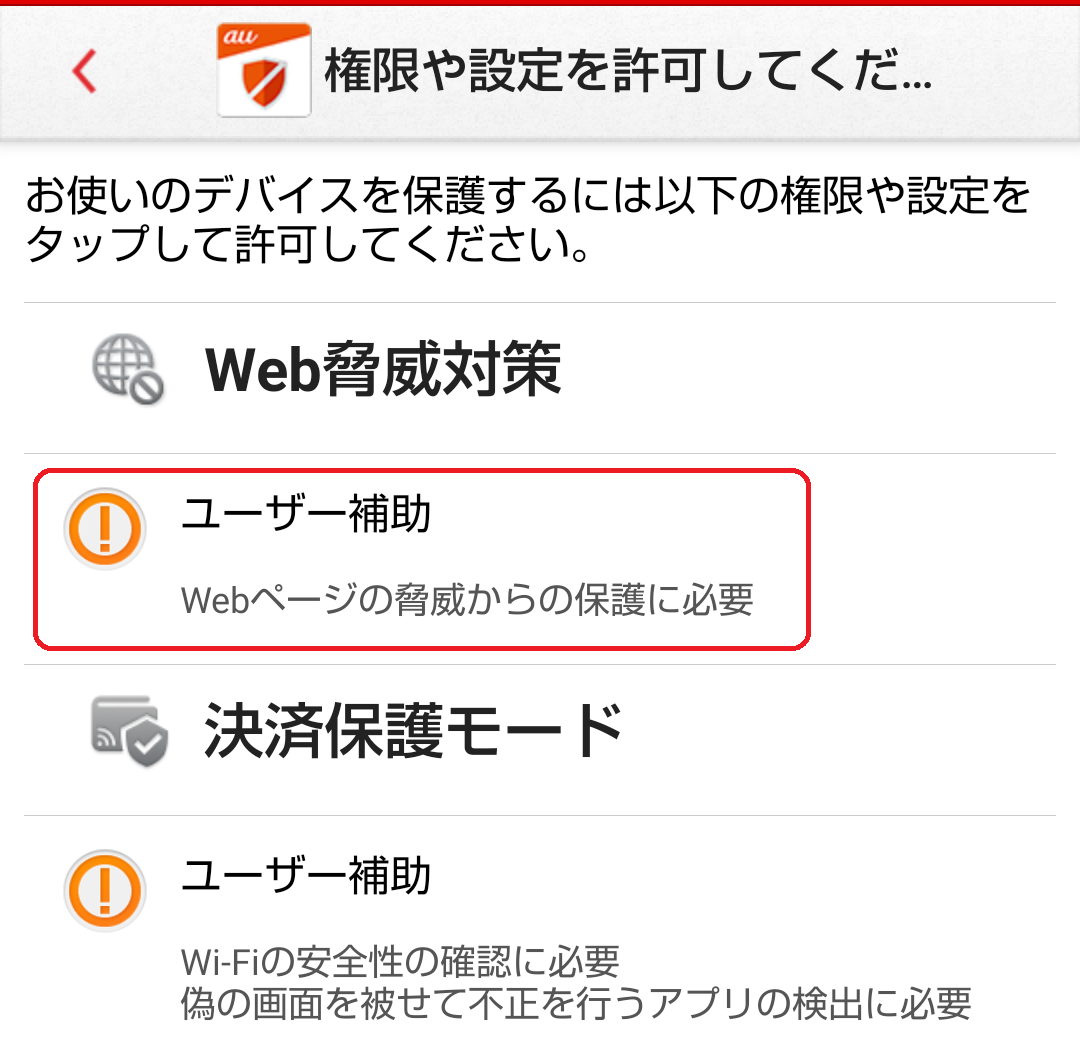Screen dimensions: 1080x1052
Task: Tap the empty header area right of the title
Action: (1006, 71)
